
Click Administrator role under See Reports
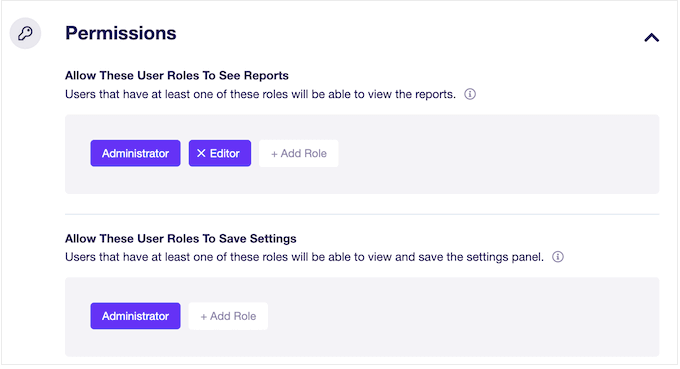click(135, 153)
